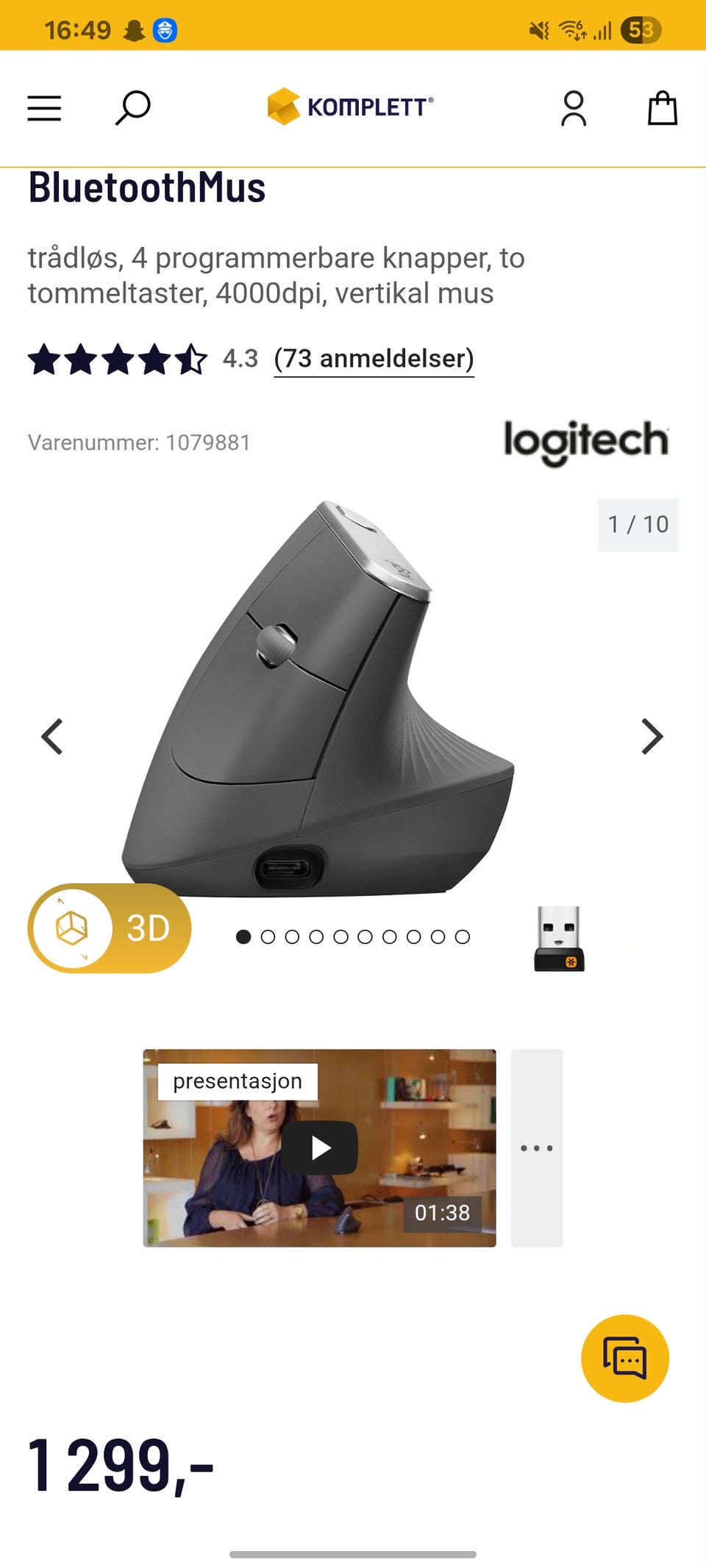Select the second image carousel dot
This screenshot has width=706, height=1568.
268,937
